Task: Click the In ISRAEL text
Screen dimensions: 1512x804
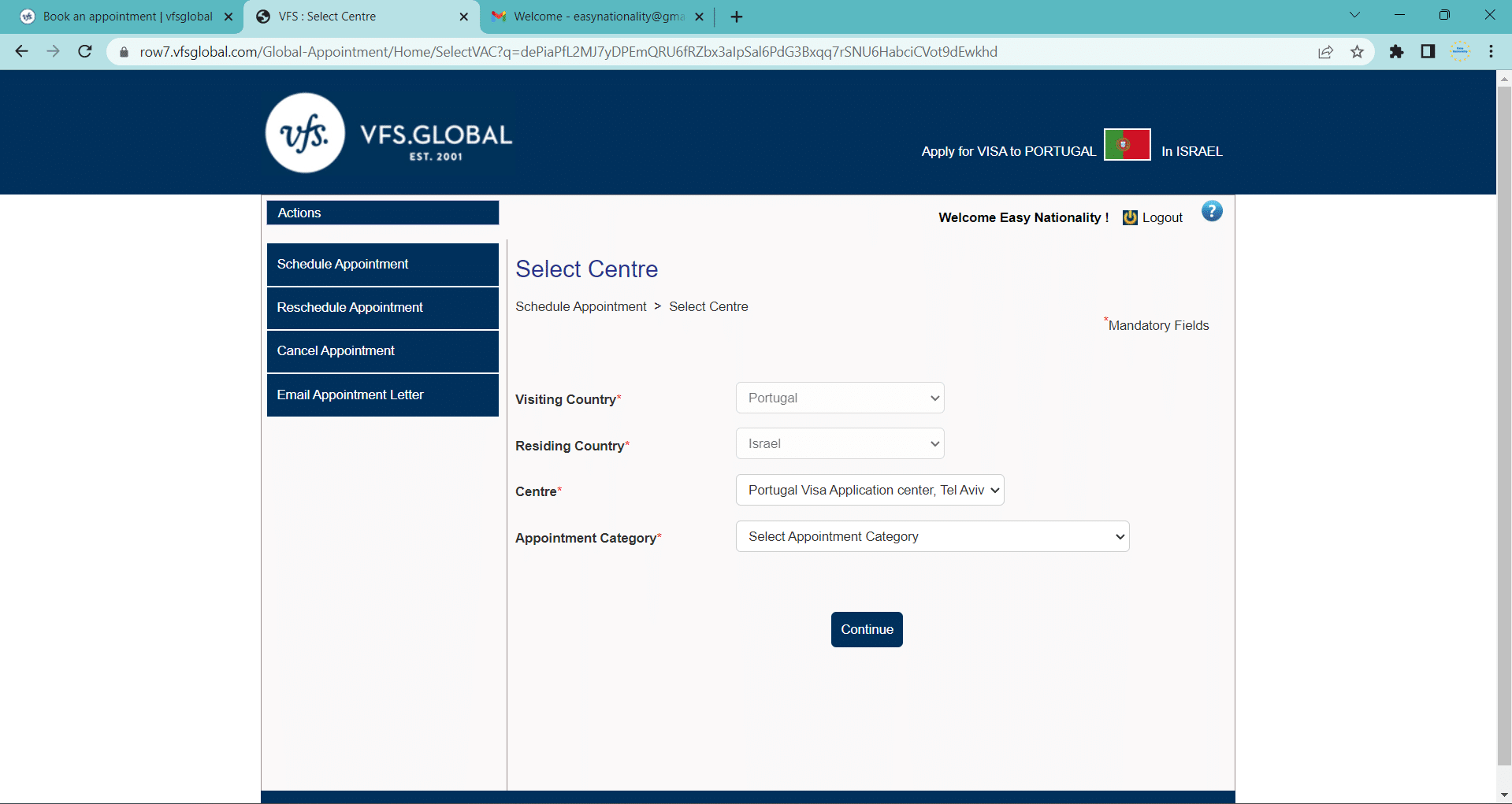Action: point(1192,151)
